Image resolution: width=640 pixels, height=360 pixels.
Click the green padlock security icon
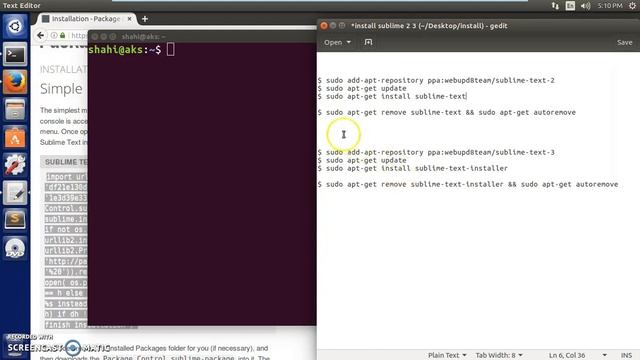pos(62,36)
